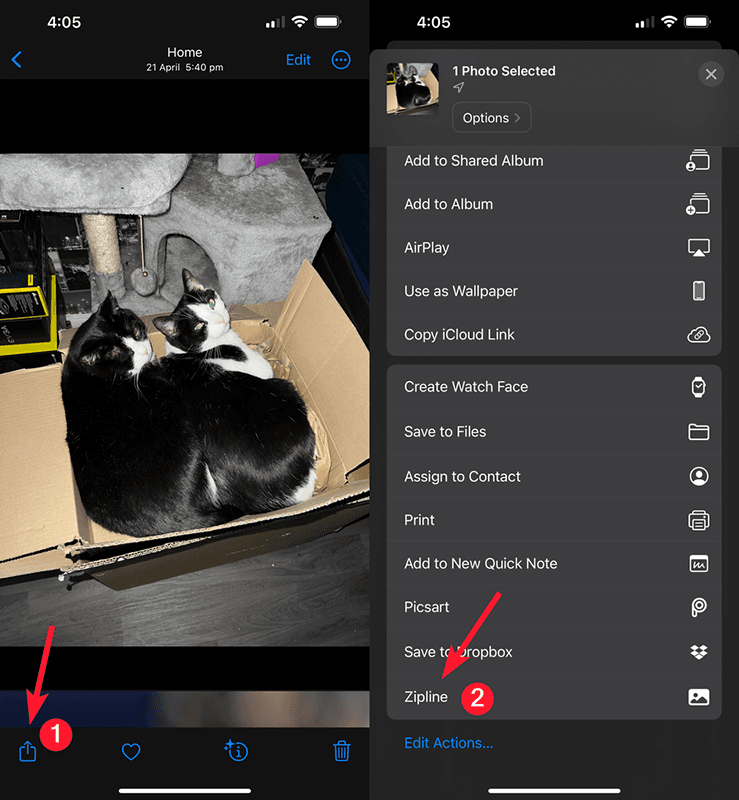The width and height of the screenshot is (739, 800).
Task: Open the ellipsis more options menu
Action: [x=341, y=60]
